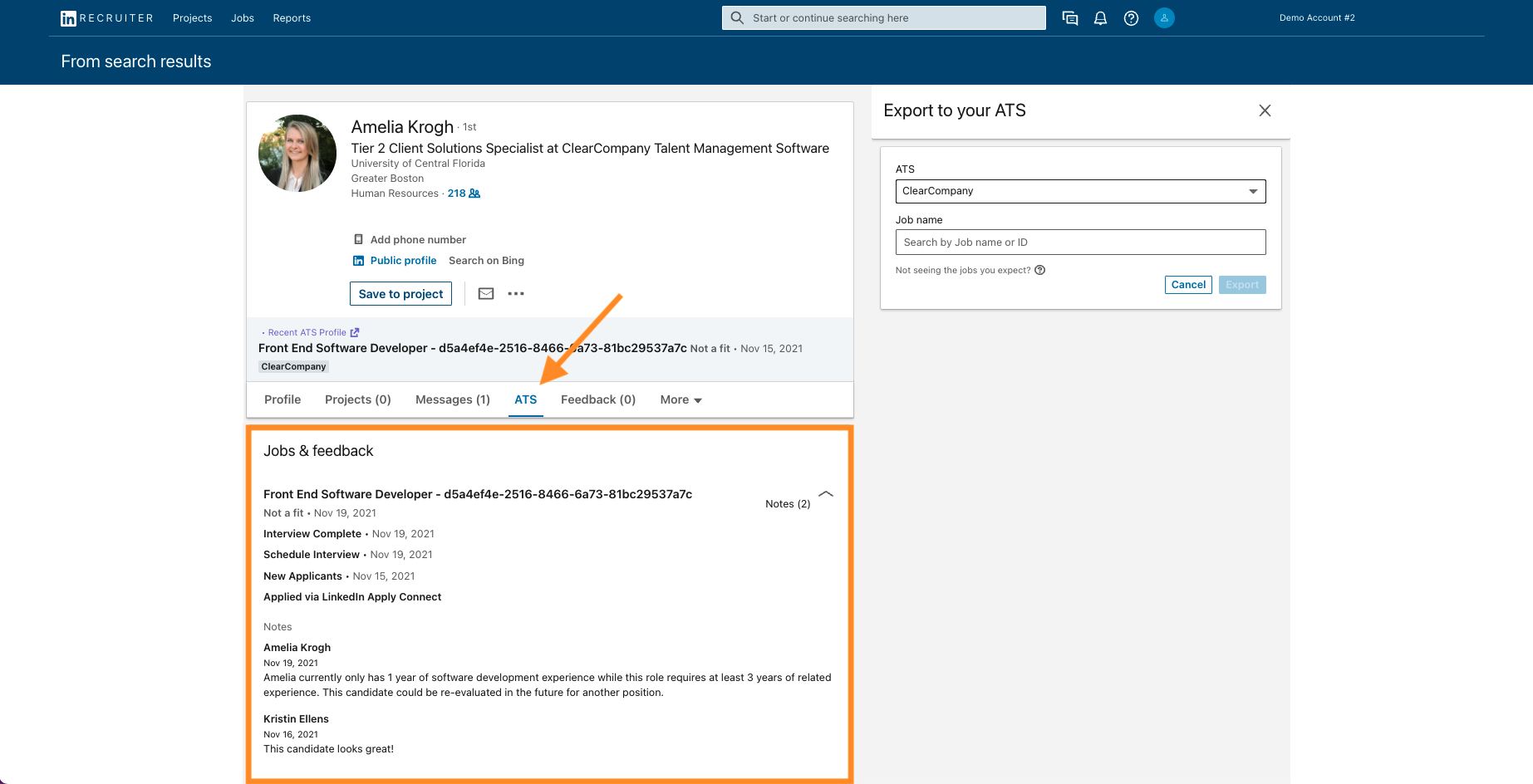Click Add phone number
Viewport: 1533px width, 784px height.
tap(418, 240)
